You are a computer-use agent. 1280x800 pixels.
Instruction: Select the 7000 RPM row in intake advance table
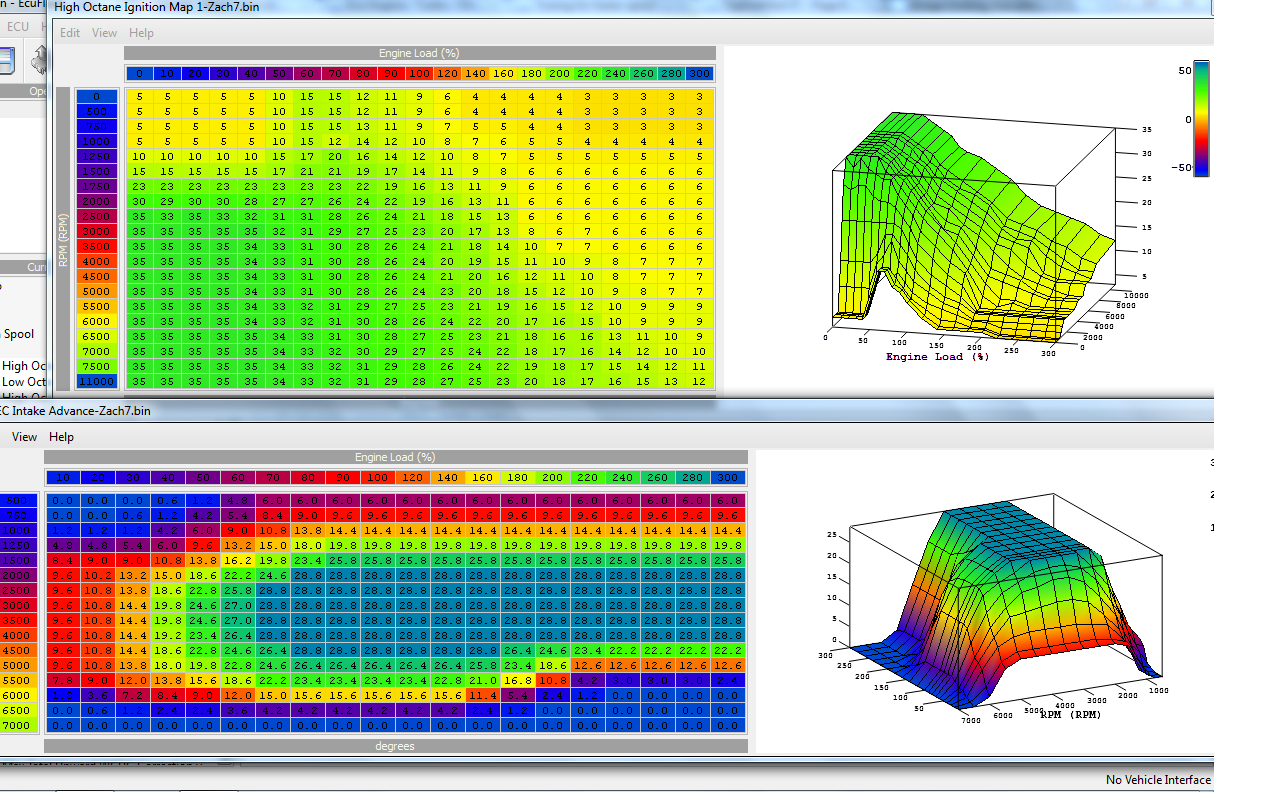(19, 724)
